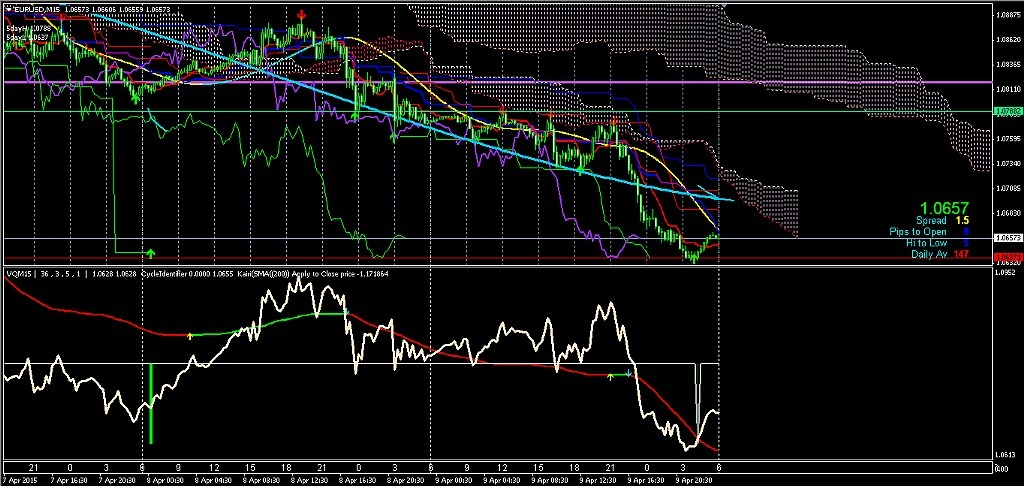The image size is (1024, 486).
Task: Click the red down arrow signal above the price peak
Action: click(301, 14)
